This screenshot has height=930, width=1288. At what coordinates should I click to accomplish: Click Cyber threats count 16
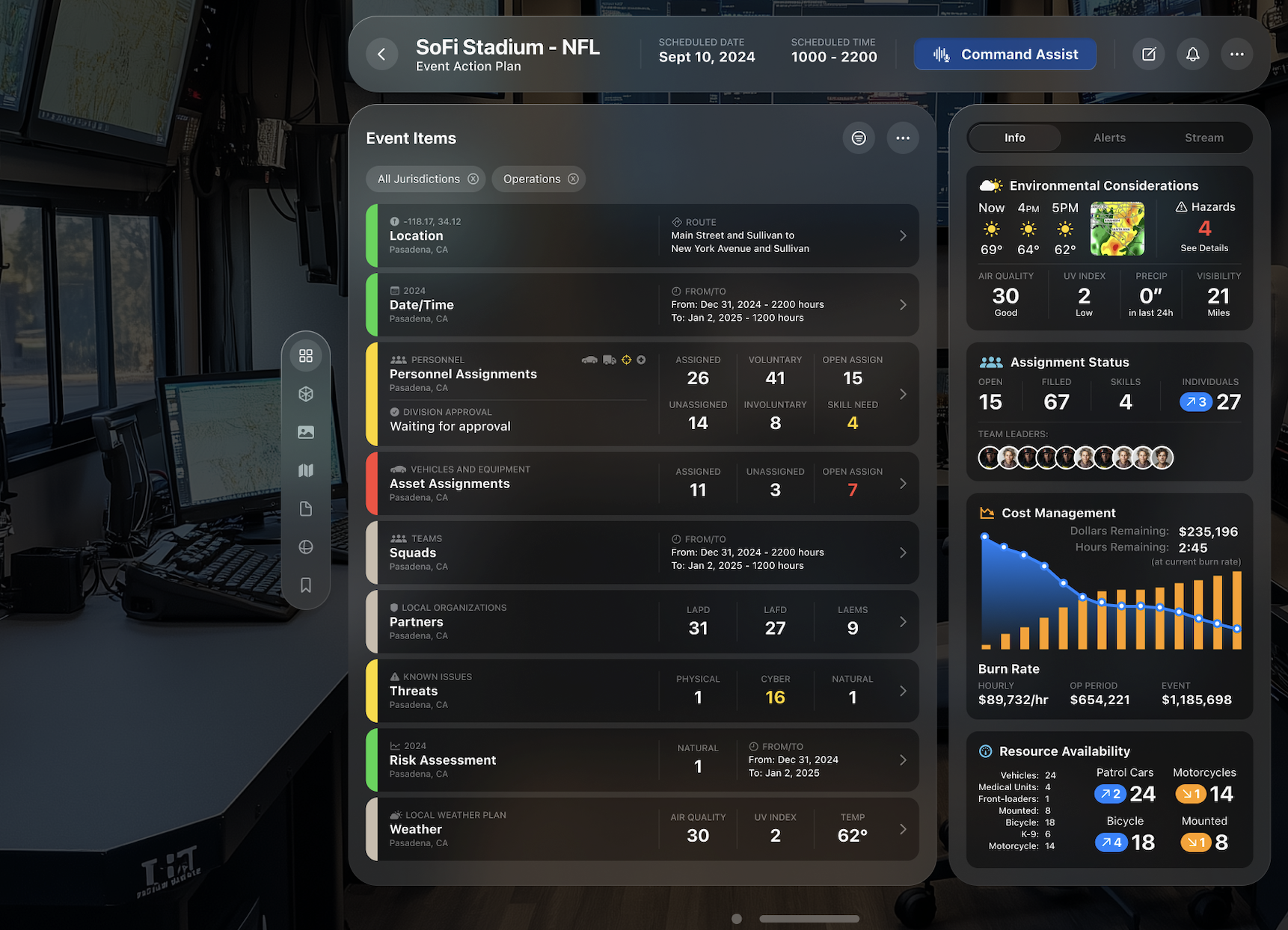775,697
